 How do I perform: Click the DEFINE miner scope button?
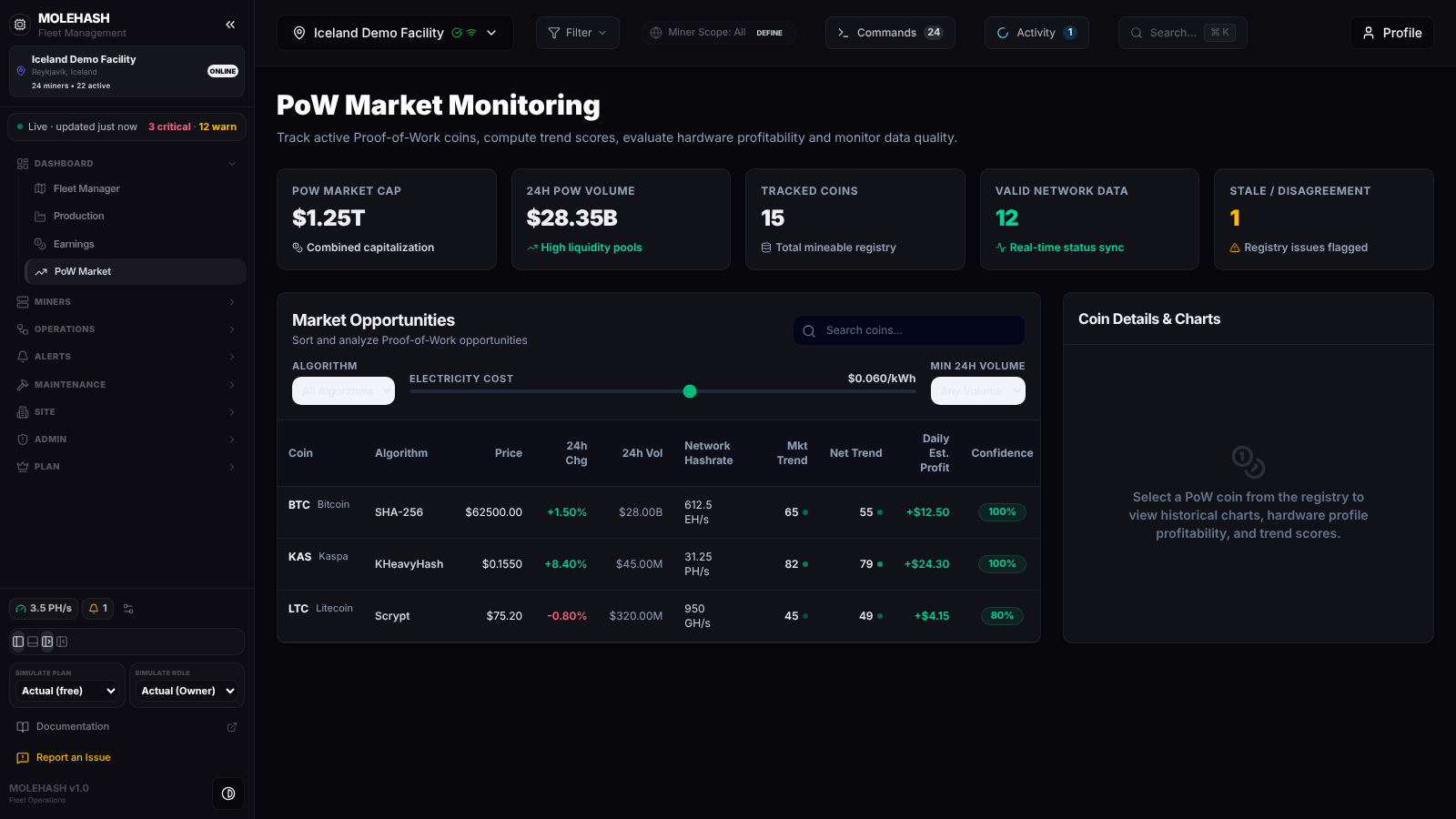(769, 33)
